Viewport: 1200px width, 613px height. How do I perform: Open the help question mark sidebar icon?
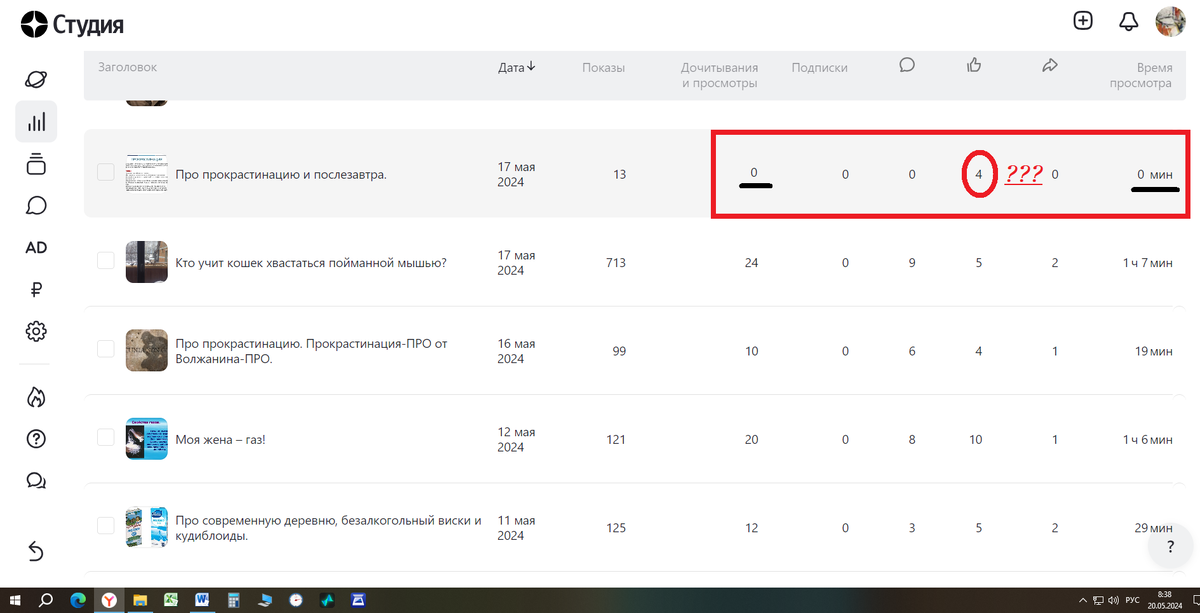pos(36,439)
